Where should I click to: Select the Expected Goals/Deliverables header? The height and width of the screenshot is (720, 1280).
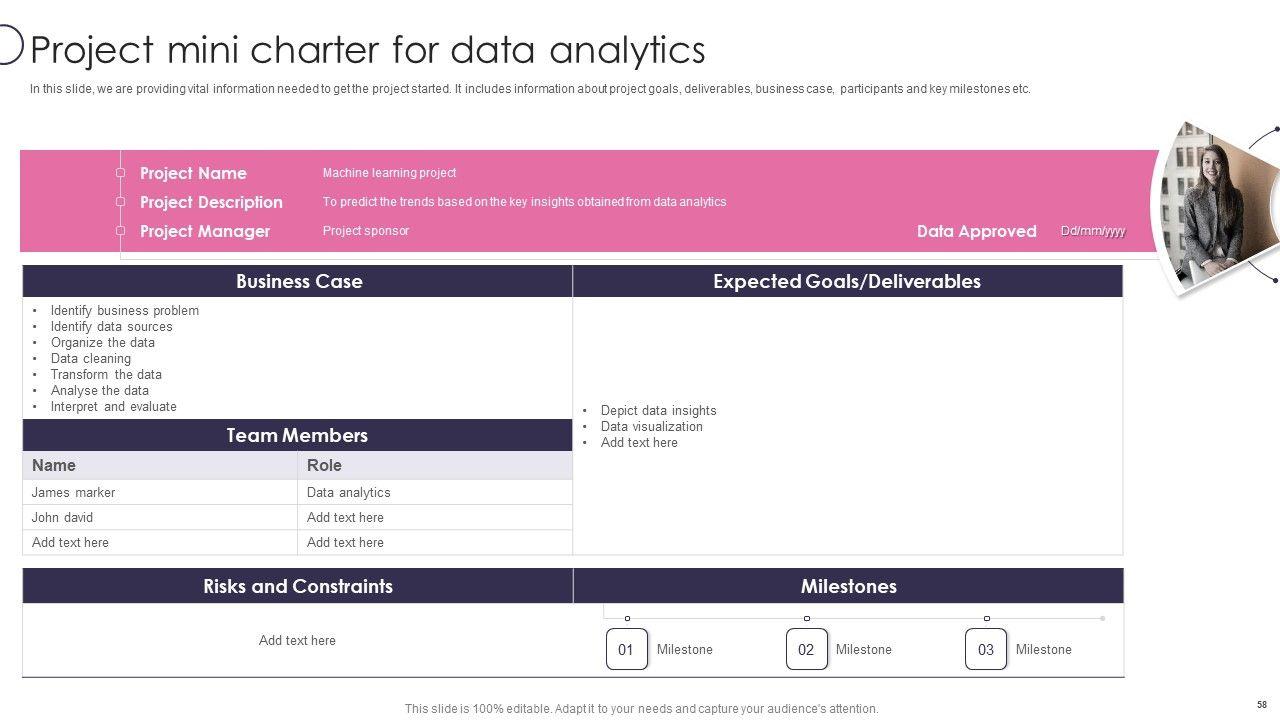coord(847,281)
